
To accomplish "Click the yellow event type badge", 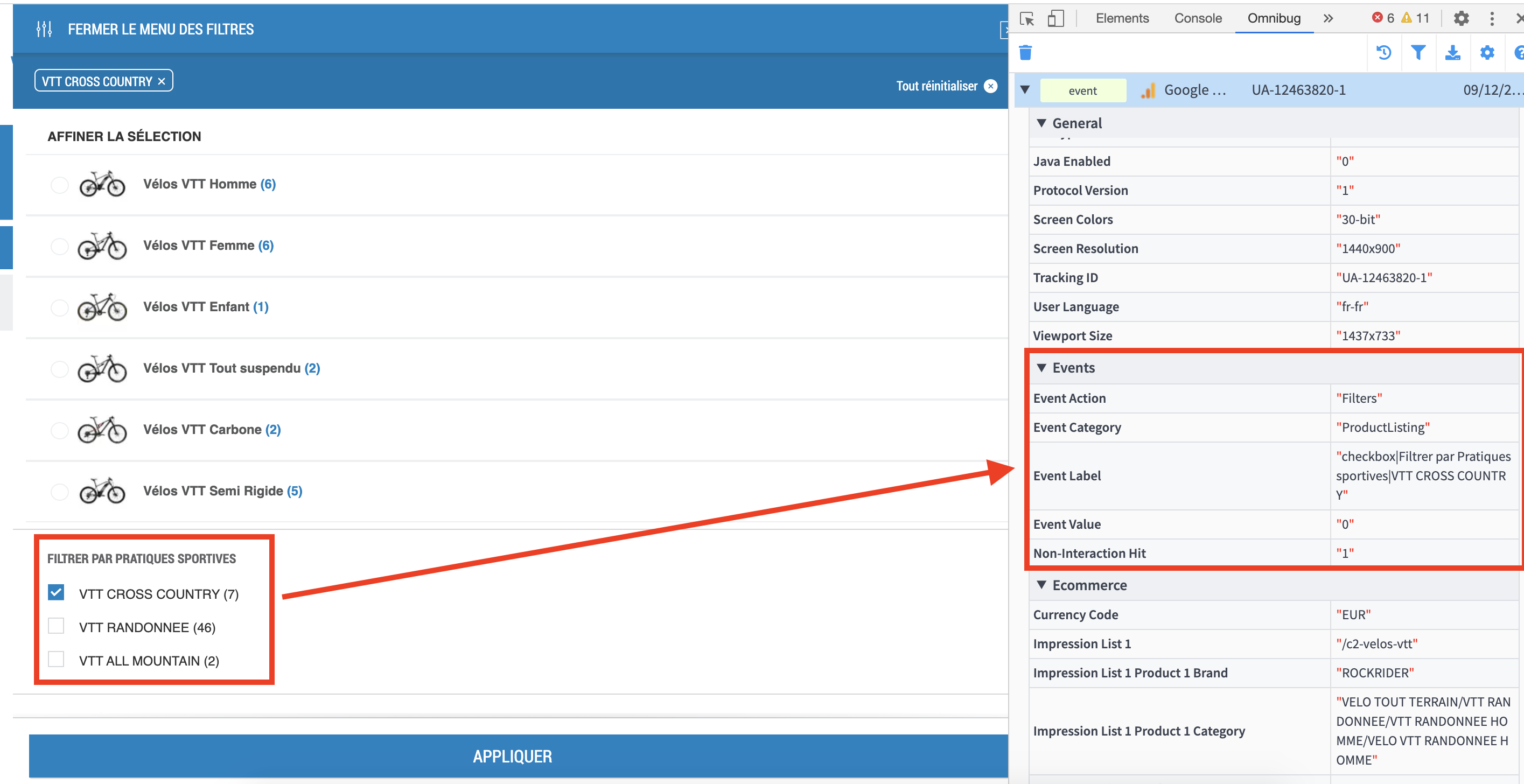I will point(1082,90).
